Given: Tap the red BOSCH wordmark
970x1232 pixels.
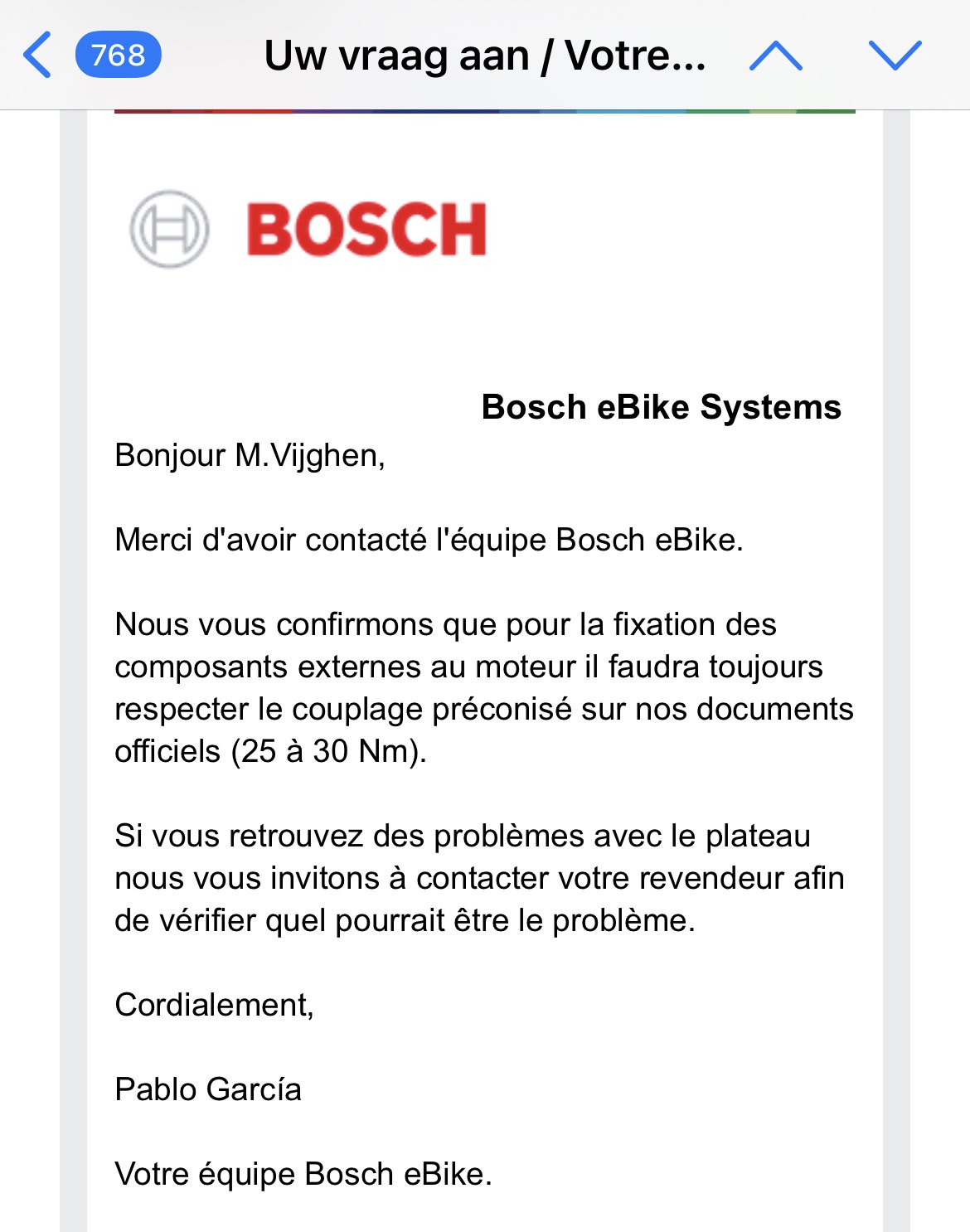Looking at the screenshot, I should pyautogui.click(x=366, y=230).
